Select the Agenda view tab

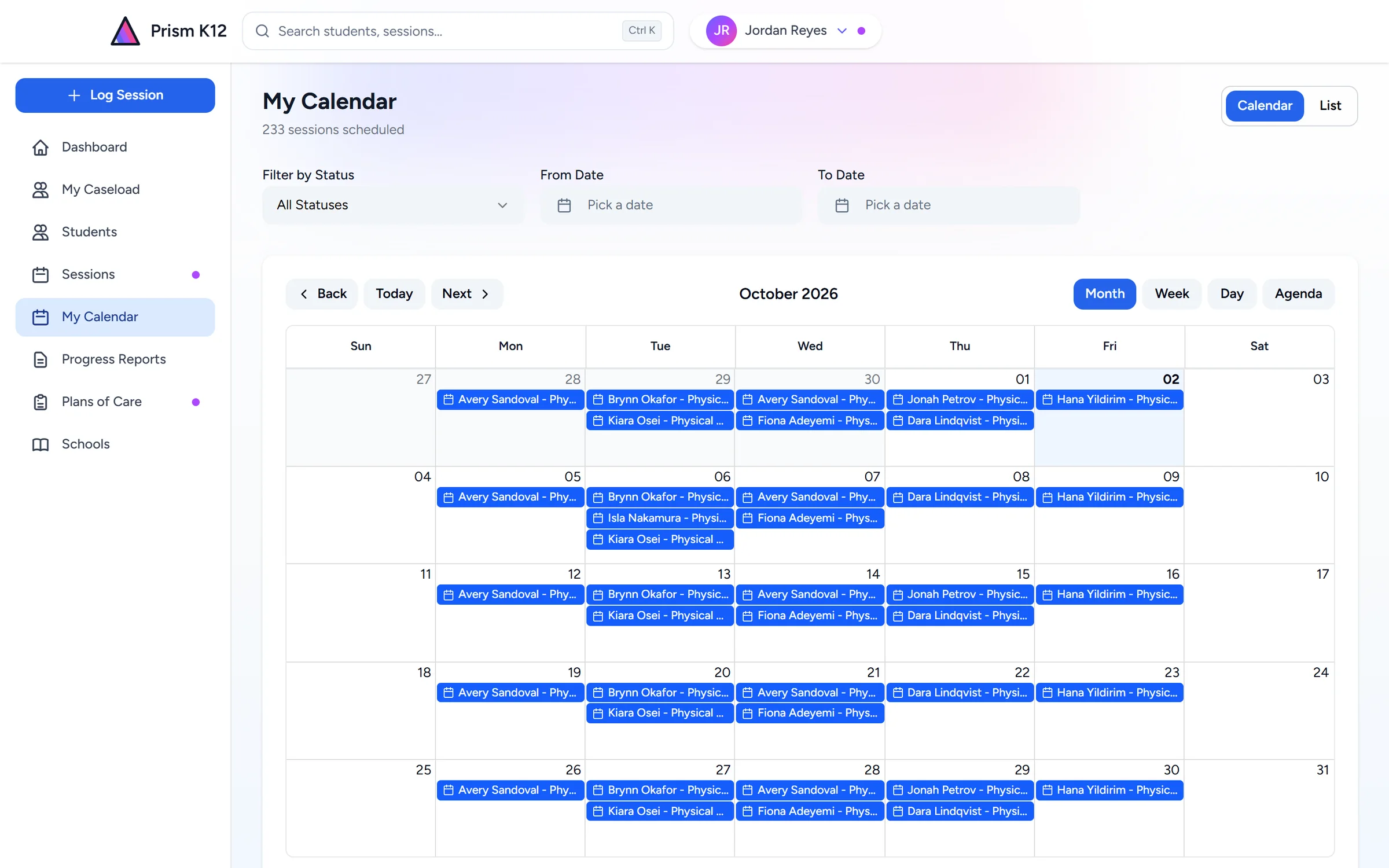tap(1298, 294)
